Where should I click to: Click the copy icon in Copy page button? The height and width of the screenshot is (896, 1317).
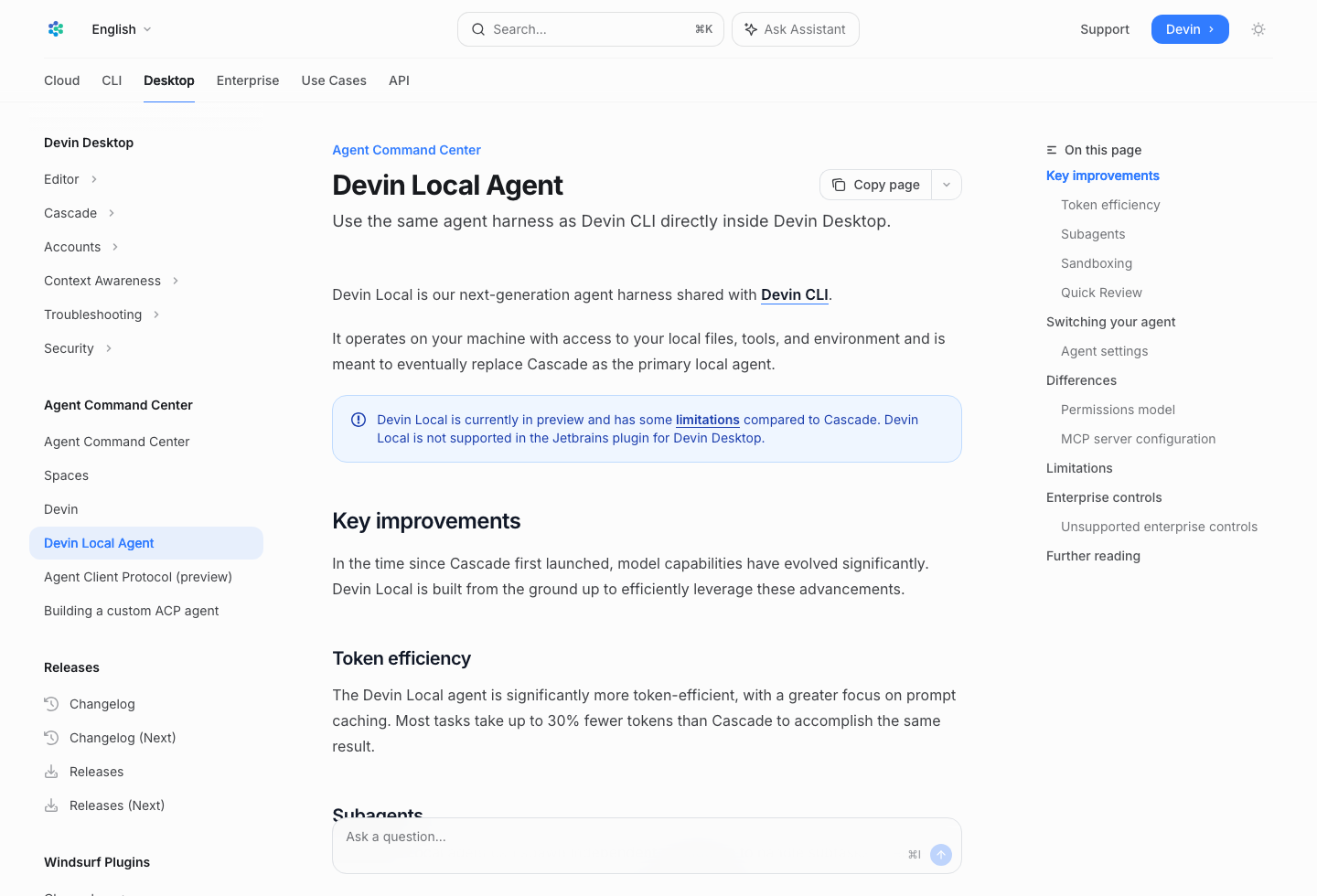pyautogui.click(x=839, y=185)
